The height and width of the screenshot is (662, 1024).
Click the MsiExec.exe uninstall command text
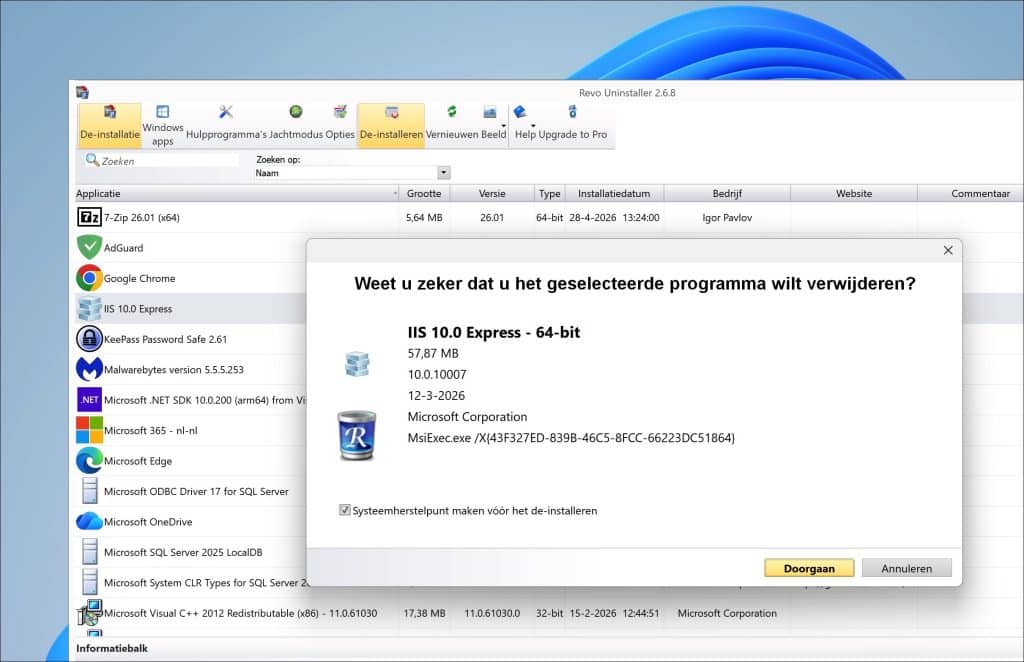[571, 438]
